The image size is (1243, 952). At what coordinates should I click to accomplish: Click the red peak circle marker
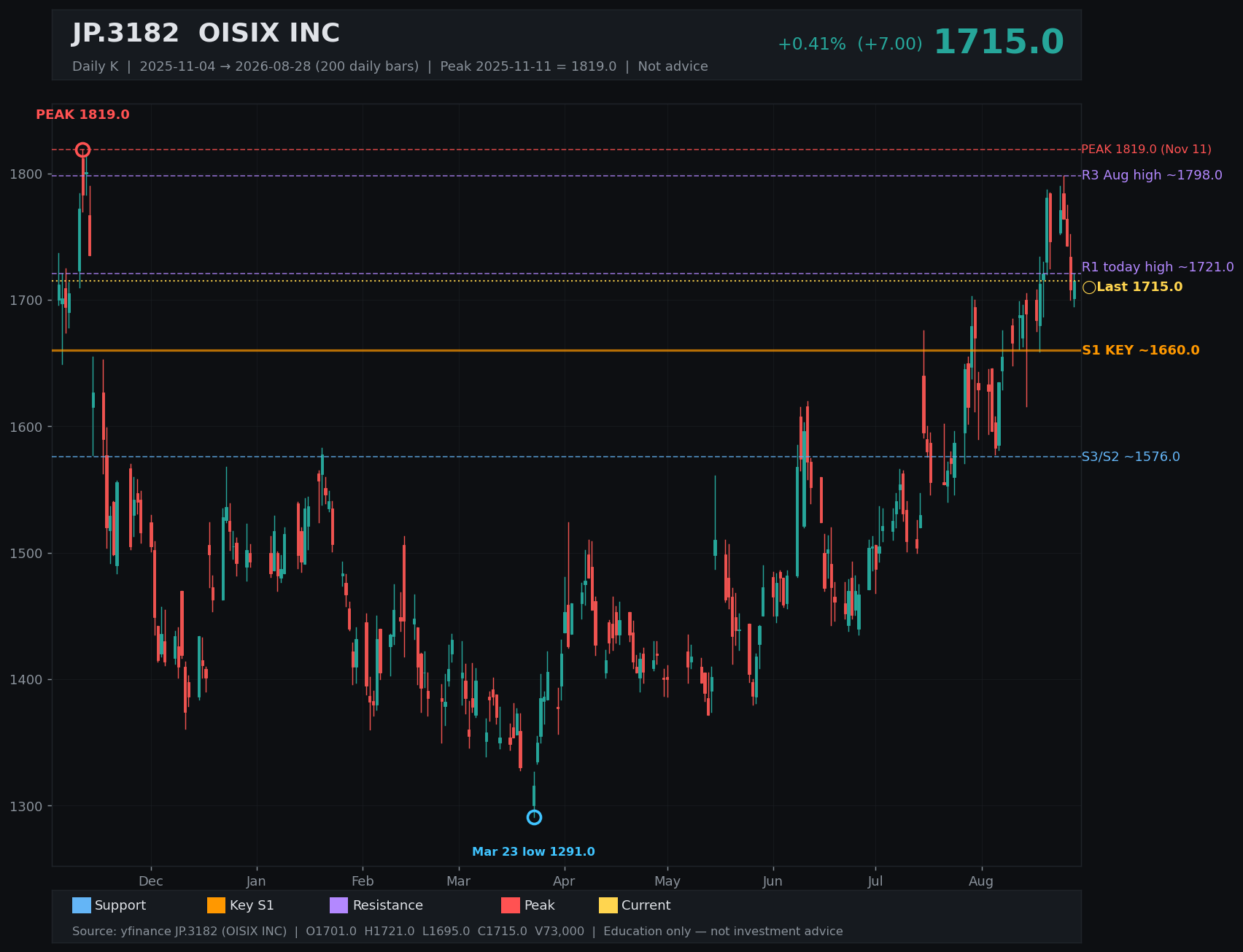pos(82,150)
